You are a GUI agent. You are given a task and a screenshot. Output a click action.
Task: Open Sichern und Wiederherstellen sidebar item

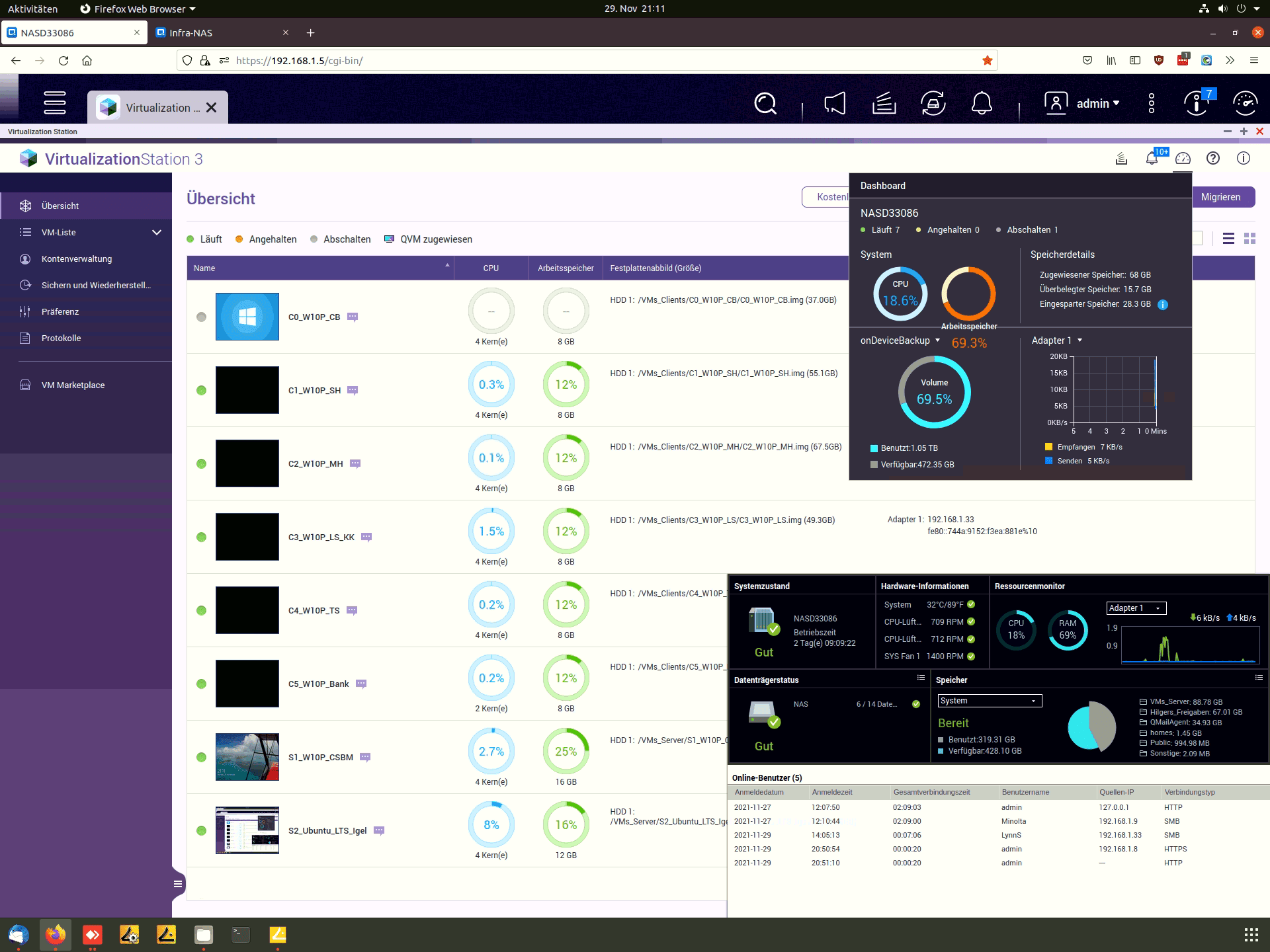[86, 285]
